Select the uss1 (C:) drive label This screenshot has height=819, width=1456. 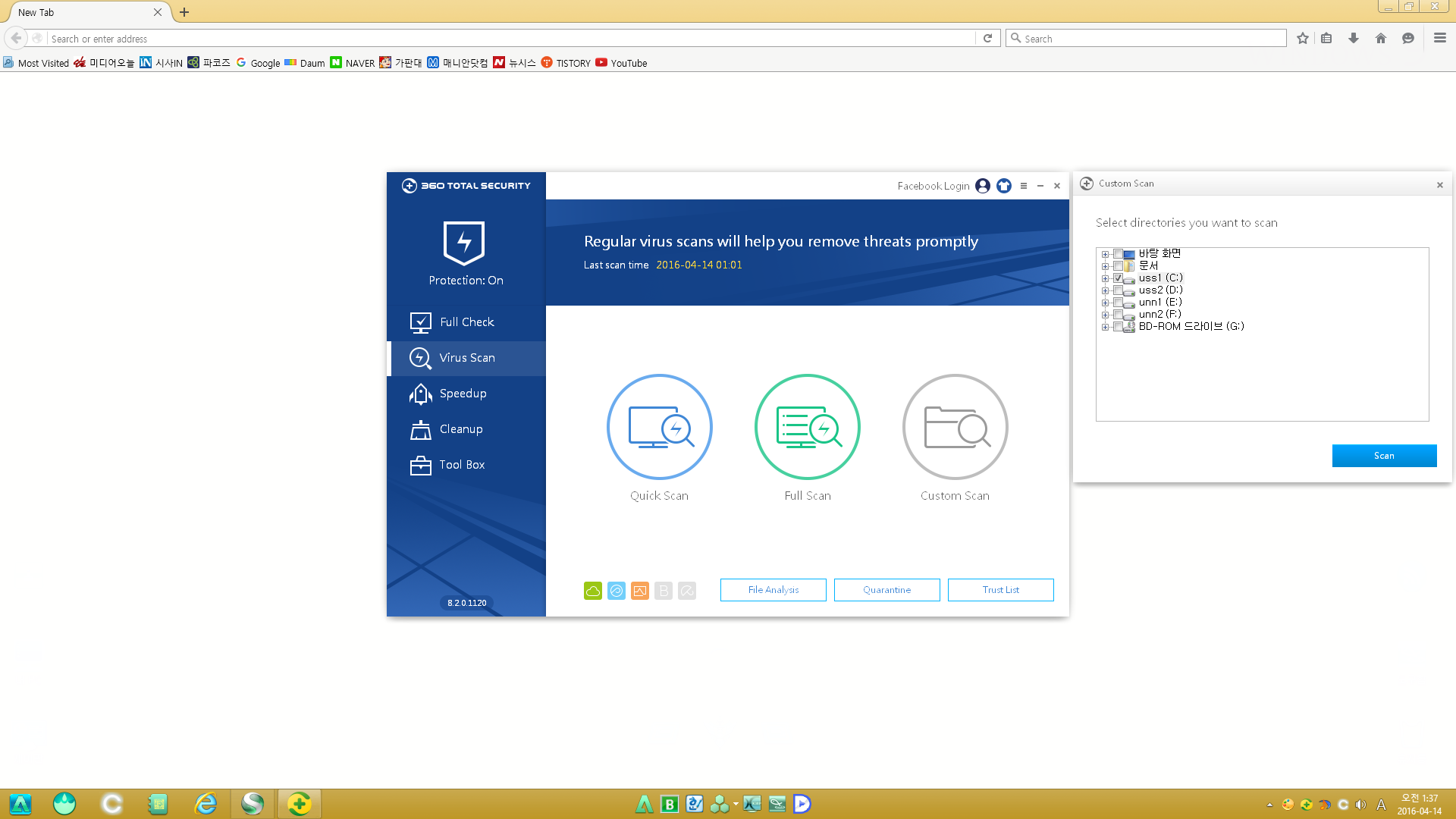(1161, 278)
